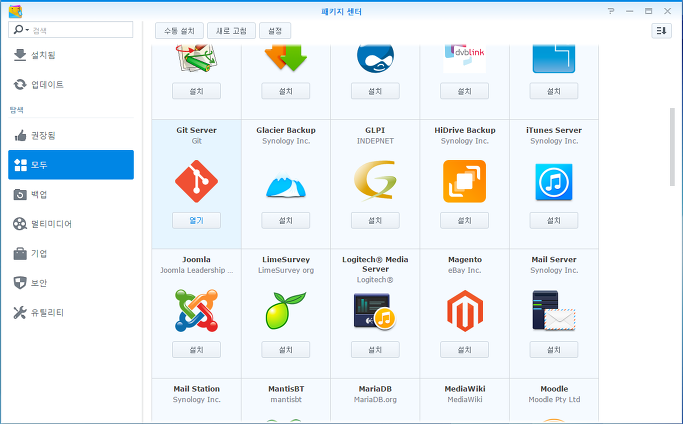Click the MariaDB package title

coord(375,389)
